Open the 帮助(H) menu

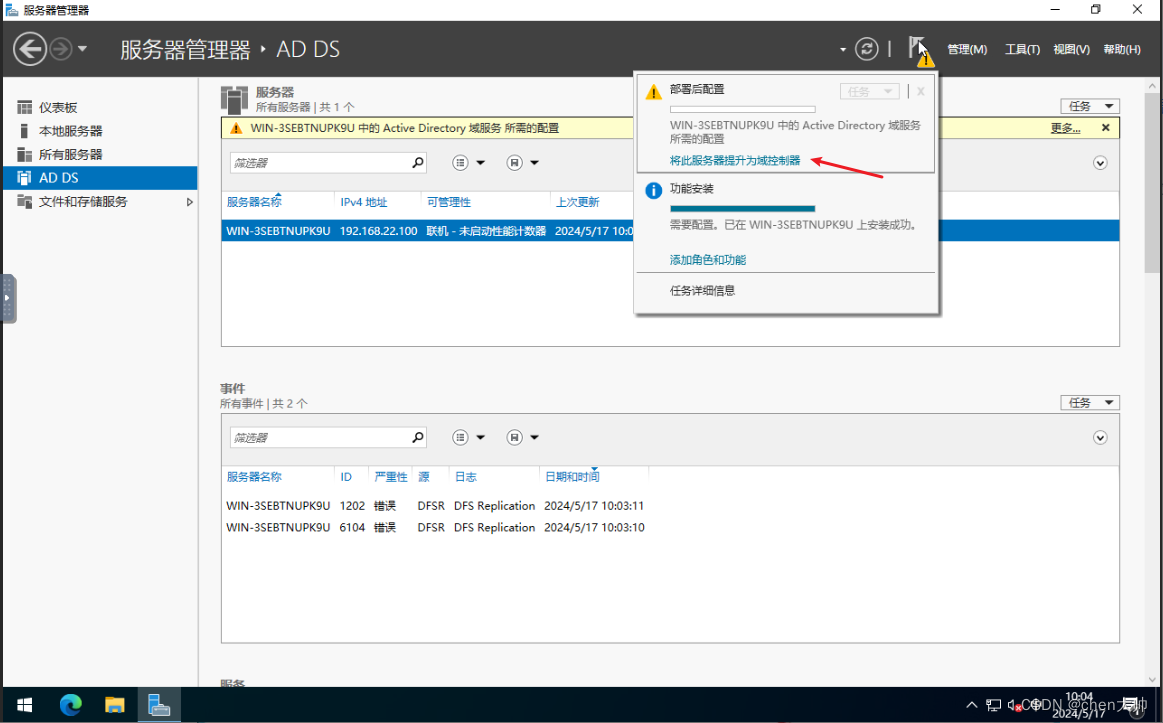click(1121, 50)
